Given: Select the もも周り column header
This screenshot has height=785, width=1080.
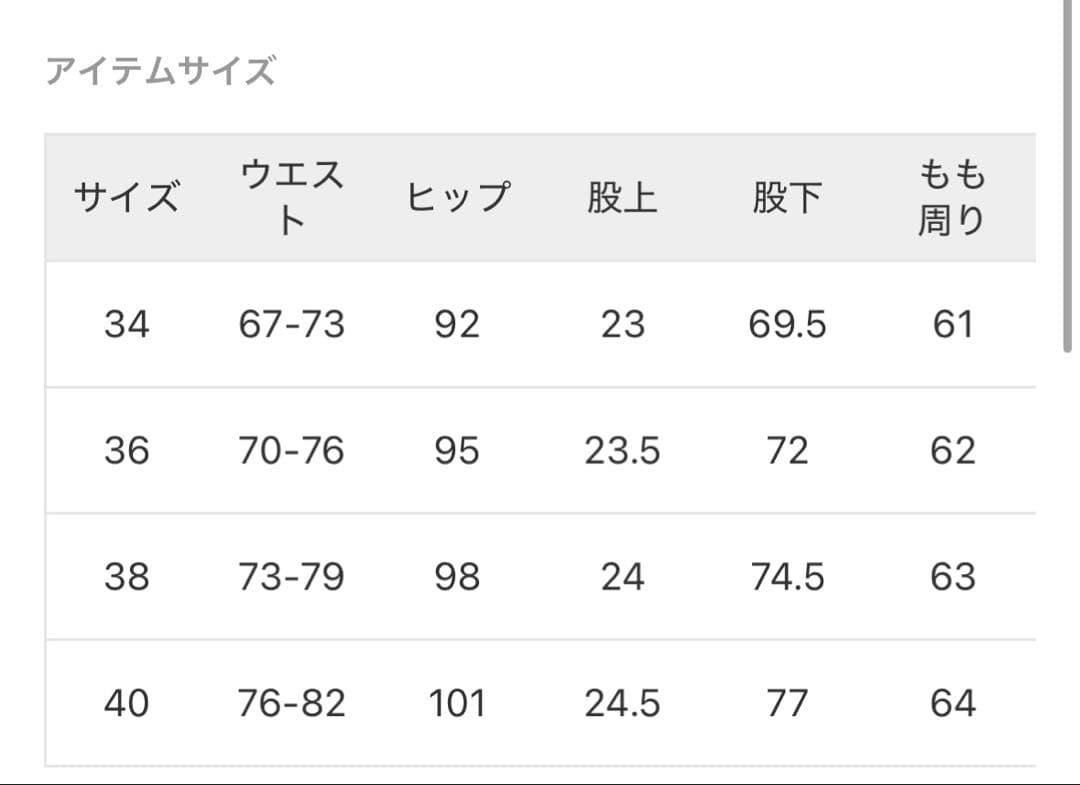Looking at the screenshot, I should click(952, 198).
